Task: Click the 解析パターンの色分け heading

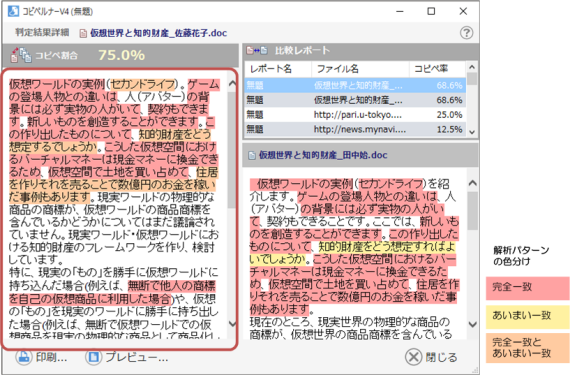Action: tap(521, 255)
